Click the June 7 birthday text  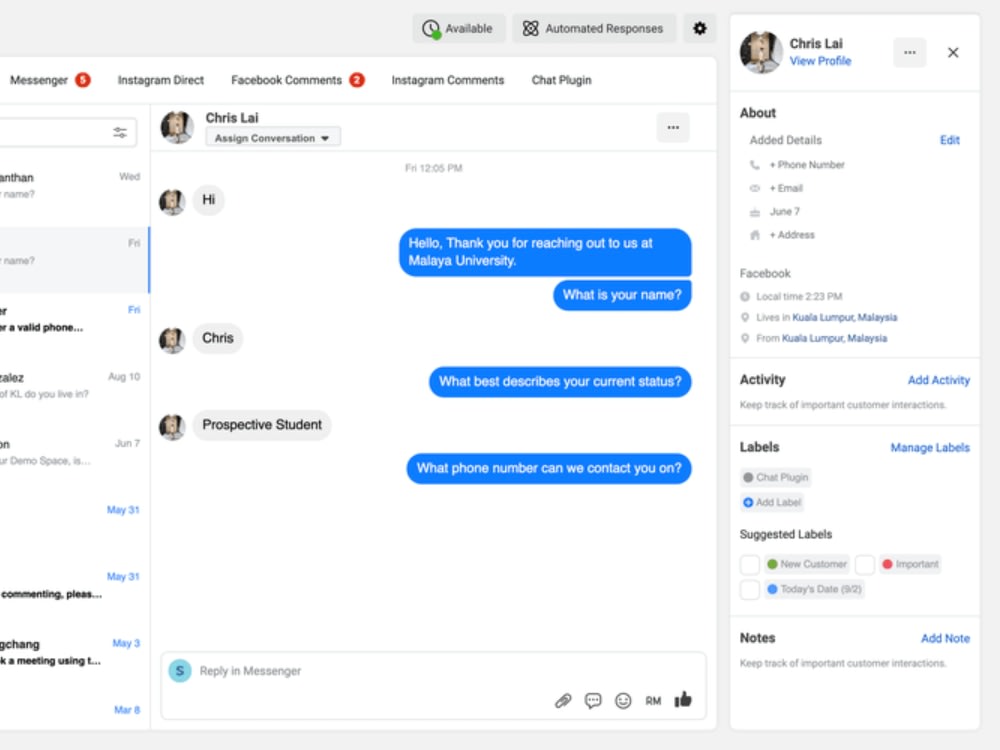click(x=784, y=212)
